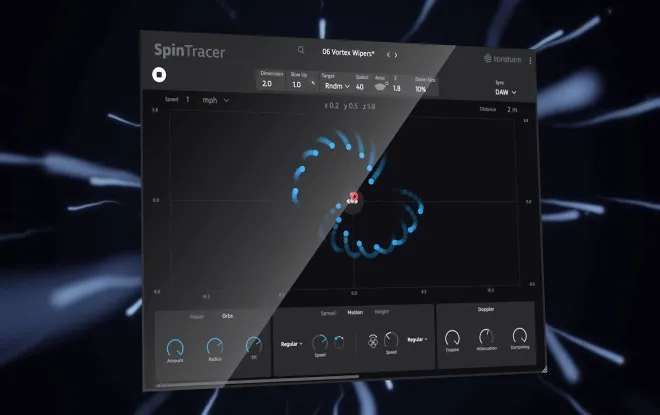The width and height of the screenshot is (660, 415).
Task: Click the Slow Up edit icon
Action: point(313,83)
